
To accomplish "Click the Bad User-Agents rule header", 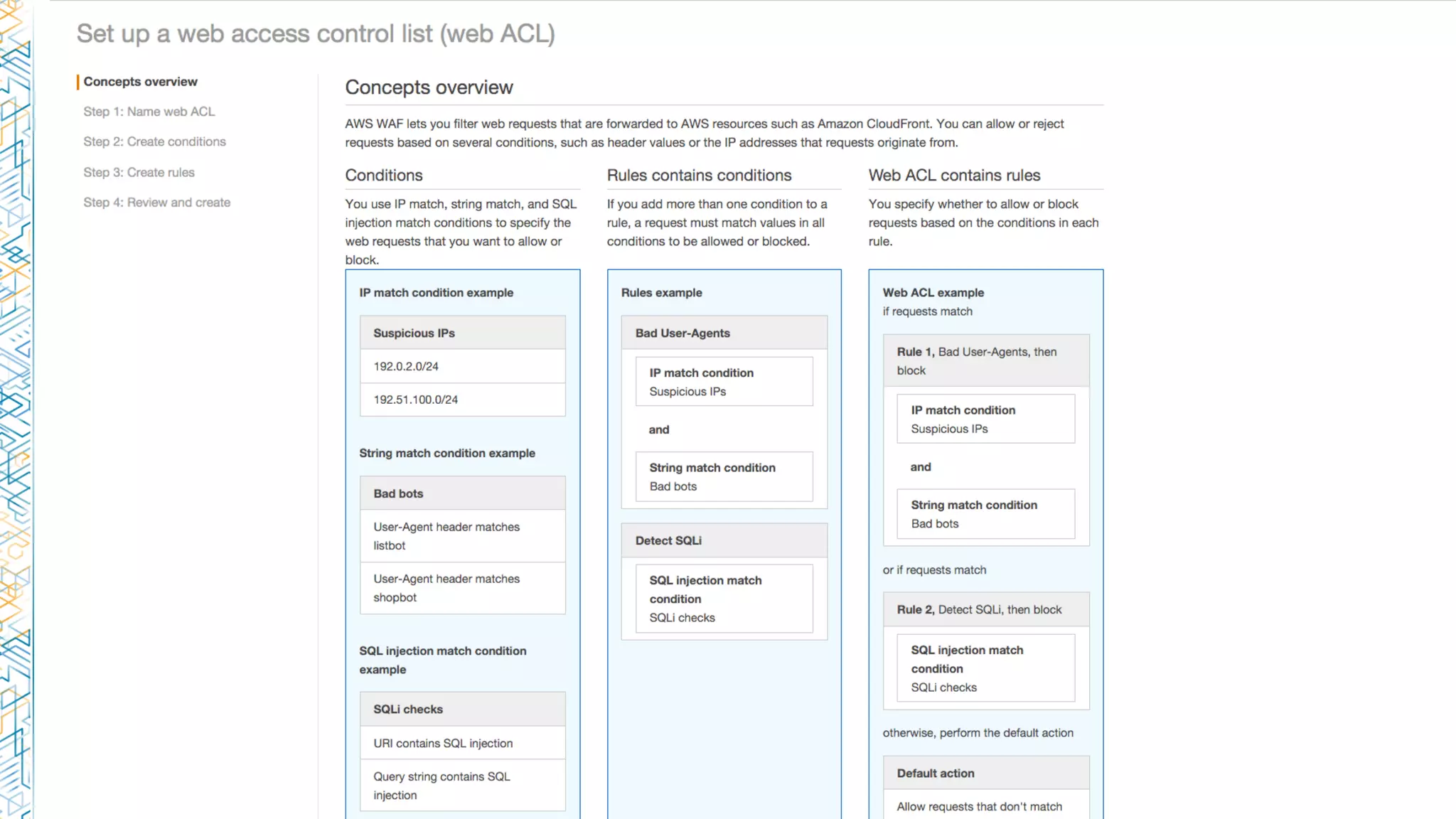I will 724,333.
